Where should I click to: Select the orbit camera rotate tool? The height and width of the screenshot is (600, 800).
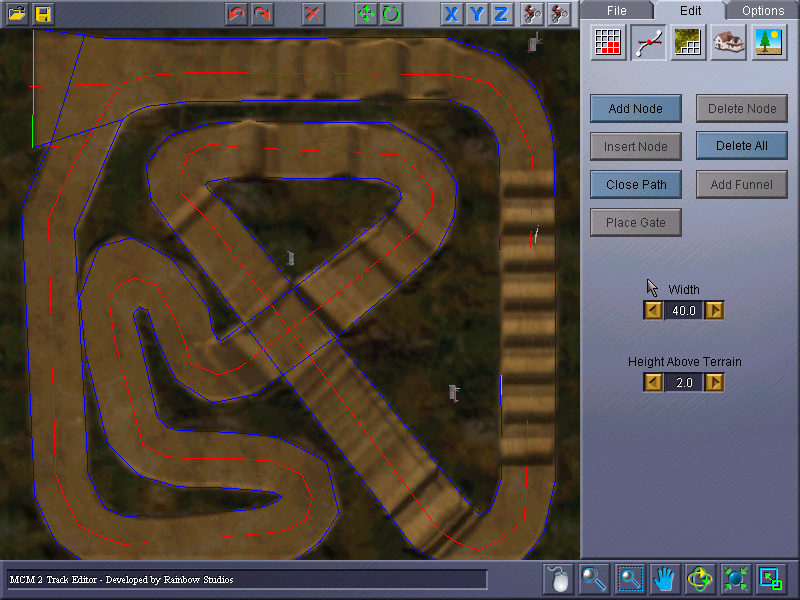699,579
